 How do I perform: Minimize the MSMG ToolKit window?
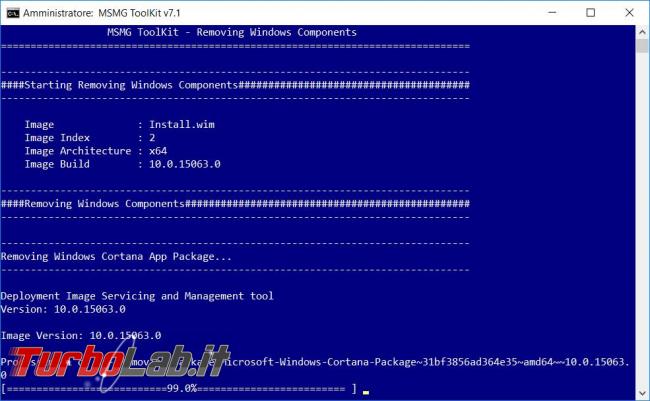tap(552, 12)
